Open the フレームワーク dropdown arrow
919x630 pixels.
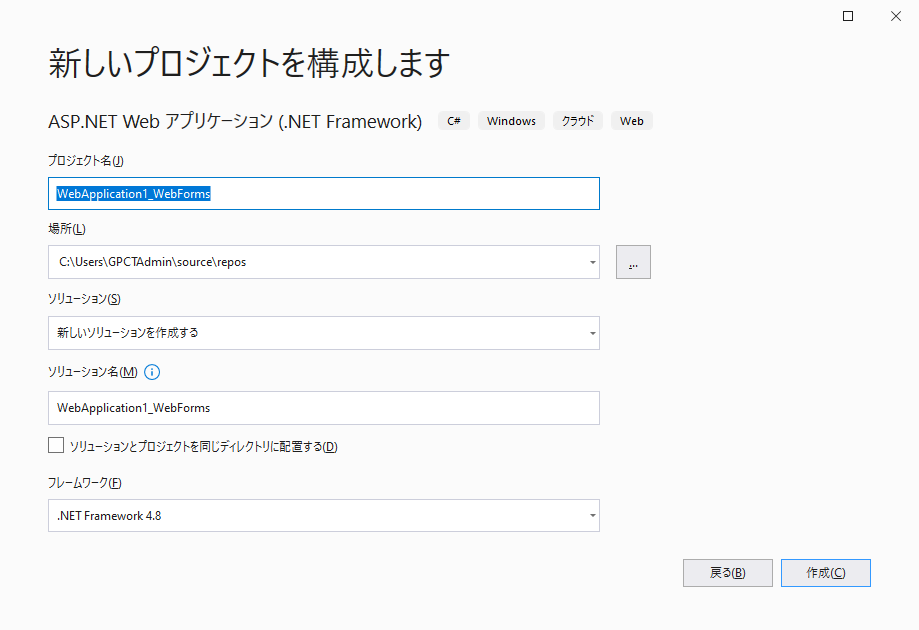point(593,516)
